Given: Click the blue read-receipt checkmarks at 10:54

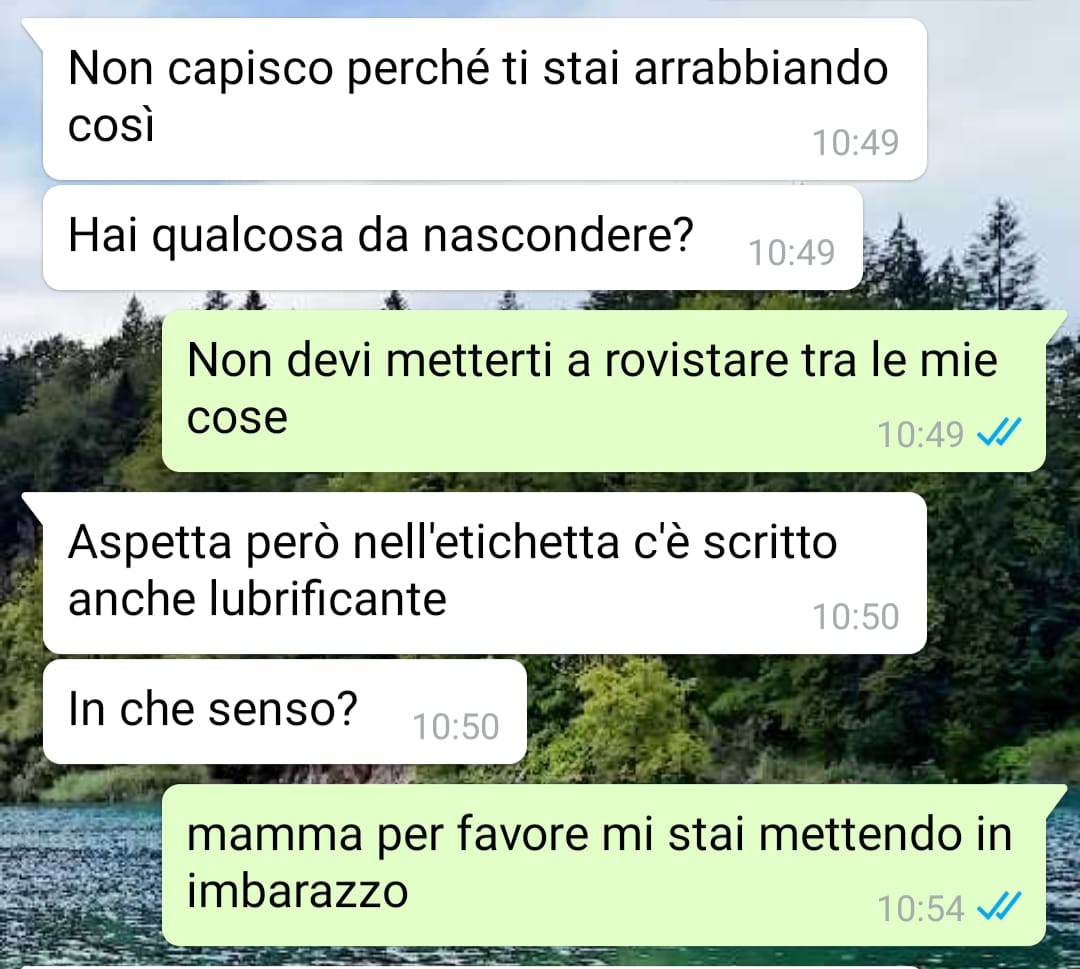Looking at the screenshot, I should tap(999, 906).
